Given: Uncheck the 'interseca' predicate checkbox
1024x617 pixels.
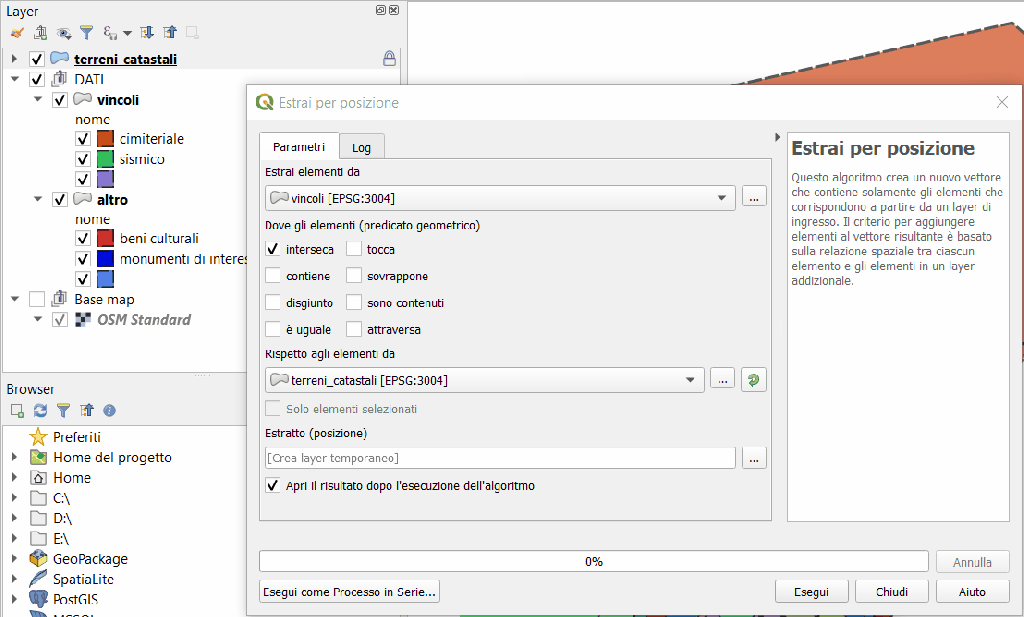Looking at the screenshot, I should [x=273, y=249].
